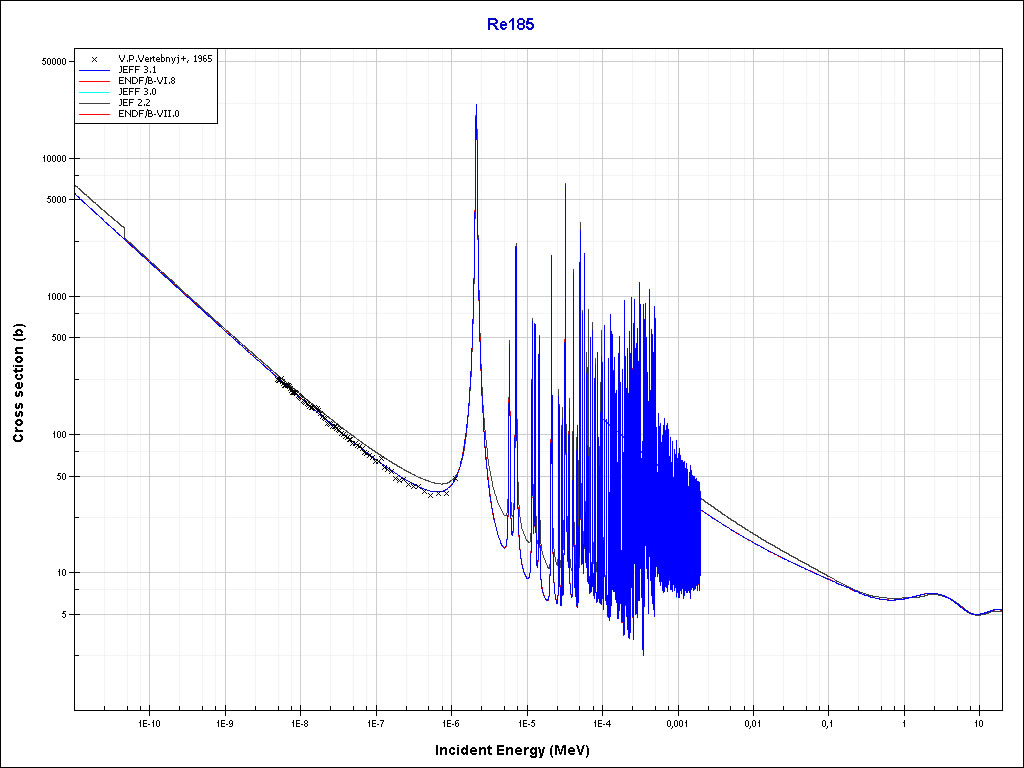Image resolution: width=1024 pixels, height=768 pixels.
Task: Click the tip of the tallest resonance peak
Action: tap(476, 105)
